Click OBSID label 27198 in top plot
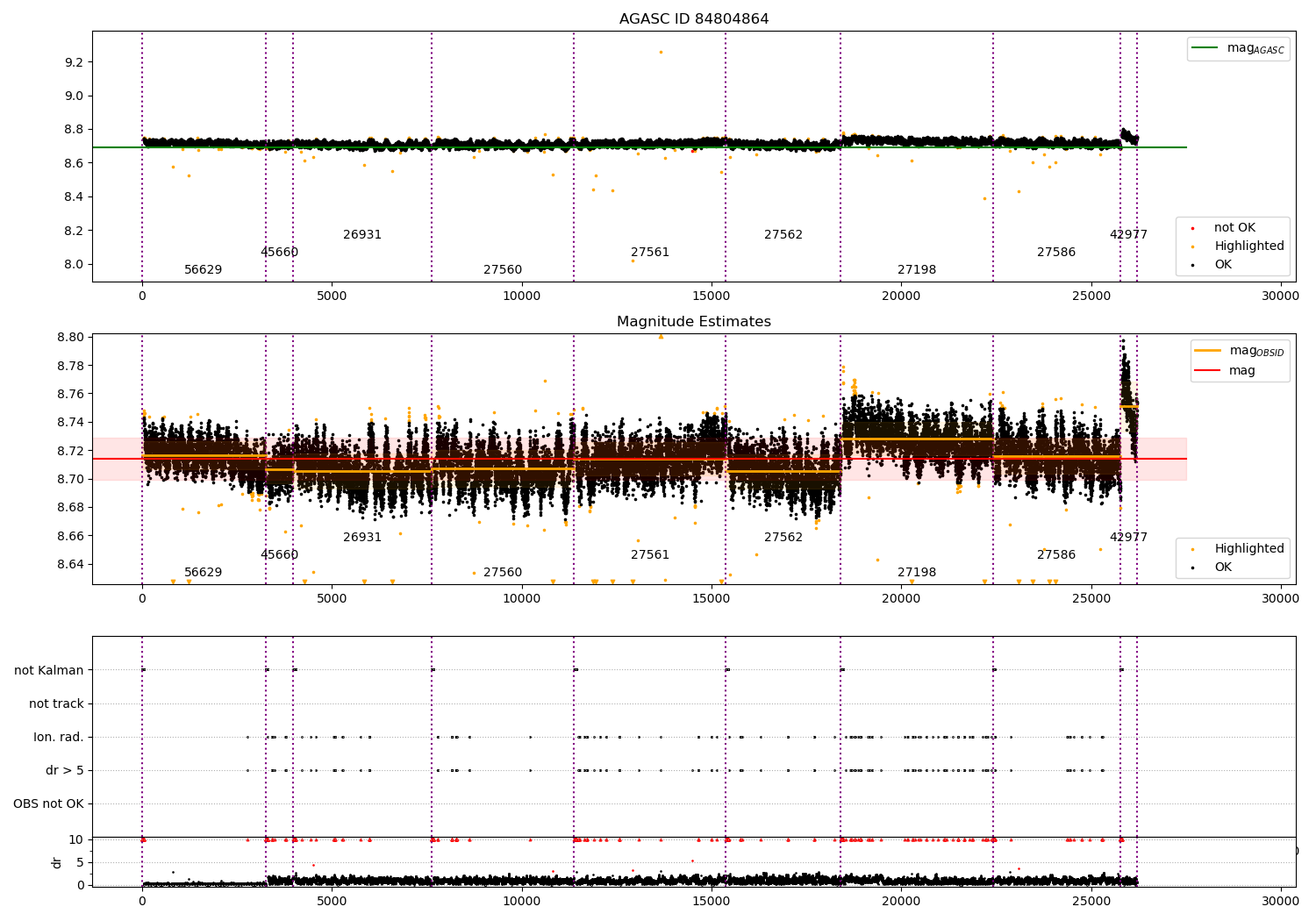 [x=917, y=270]
